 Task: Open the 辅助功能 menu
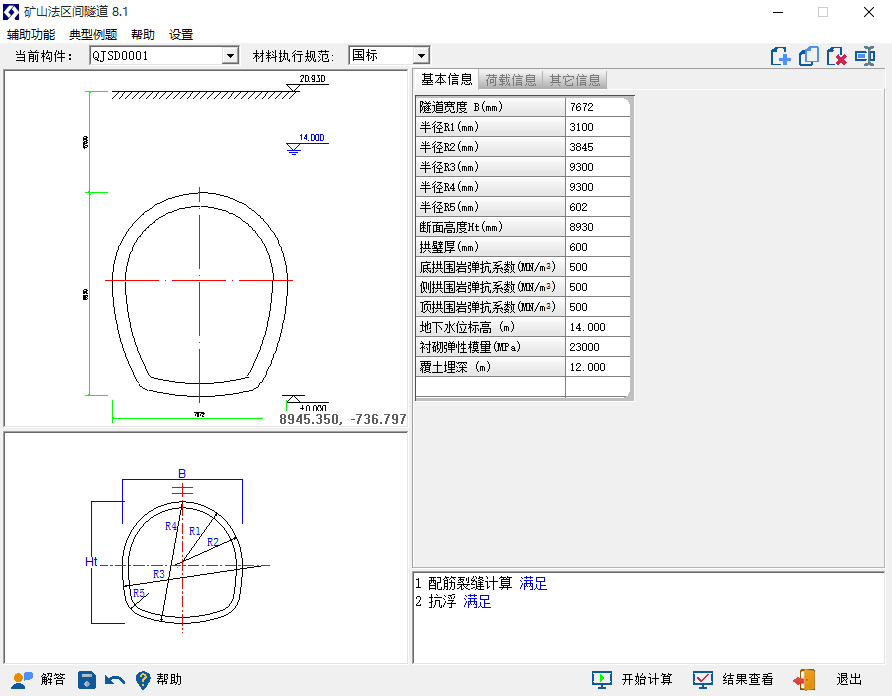pos(31,35)
